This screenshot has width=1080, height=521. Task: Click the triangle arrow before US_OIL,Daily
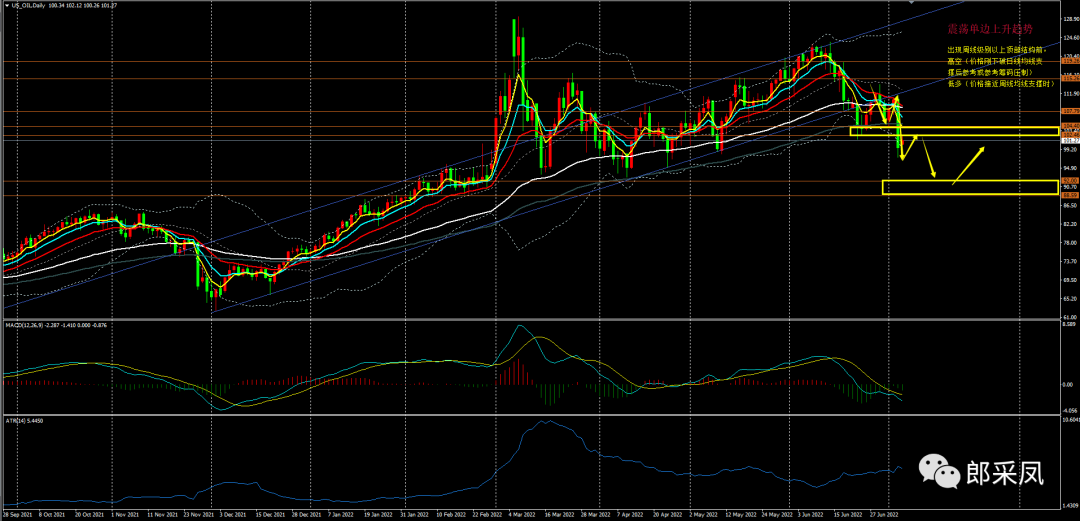pyautogui.click(x=7, y=6)
